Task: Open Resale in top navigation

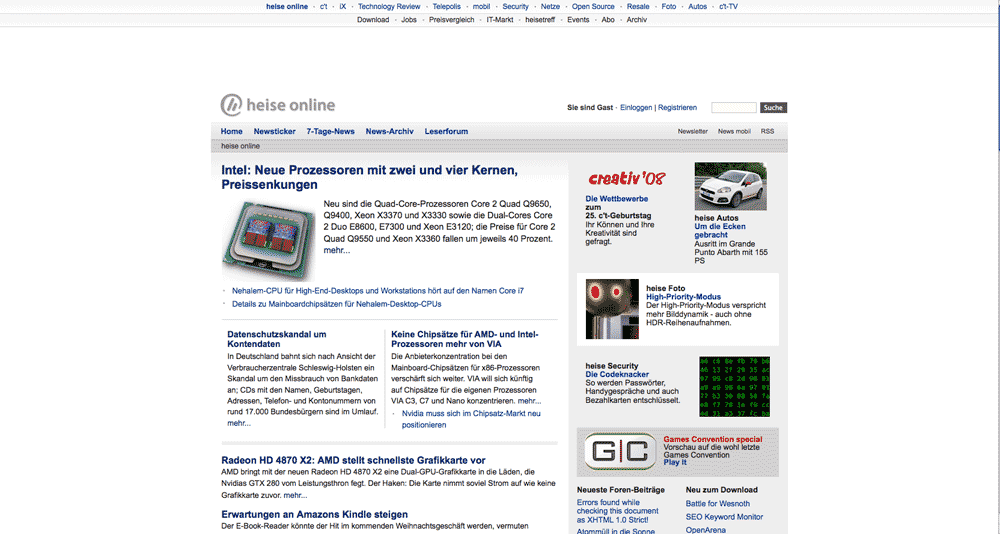Action: [638, 6]
